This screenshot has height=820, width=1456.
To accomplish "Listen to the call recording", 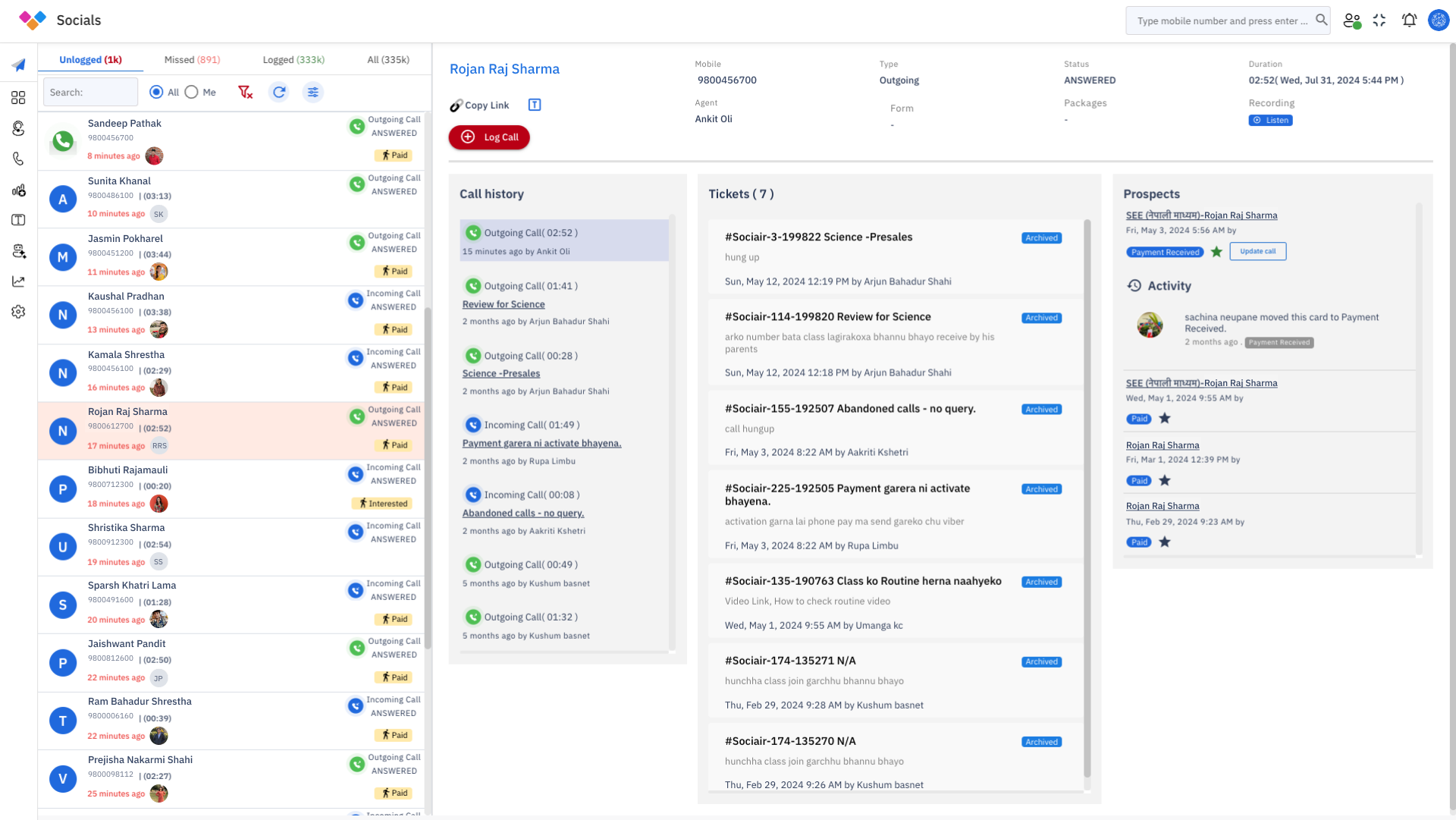I will pyautogui.click(x=1270, y=120).
